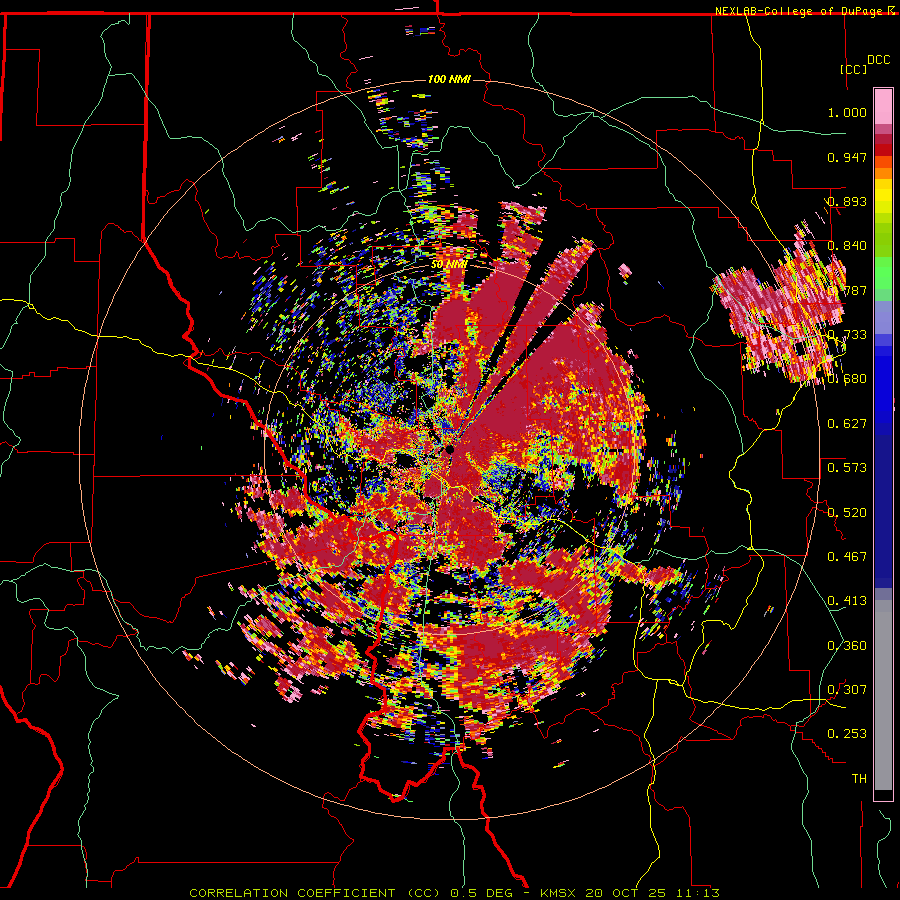Click the TH threshold label
This screenshot has width=900, height=900.
pos(859,778)
